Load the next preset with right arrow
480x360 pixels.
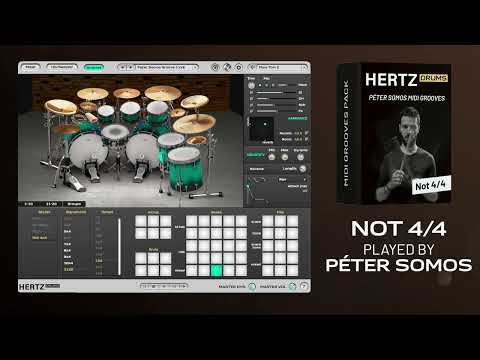[x=130, y=67]
